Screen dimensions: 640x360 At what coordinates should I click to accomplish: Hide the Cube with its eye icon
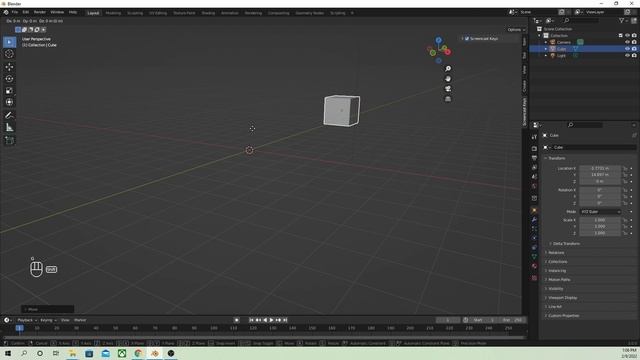627,49
